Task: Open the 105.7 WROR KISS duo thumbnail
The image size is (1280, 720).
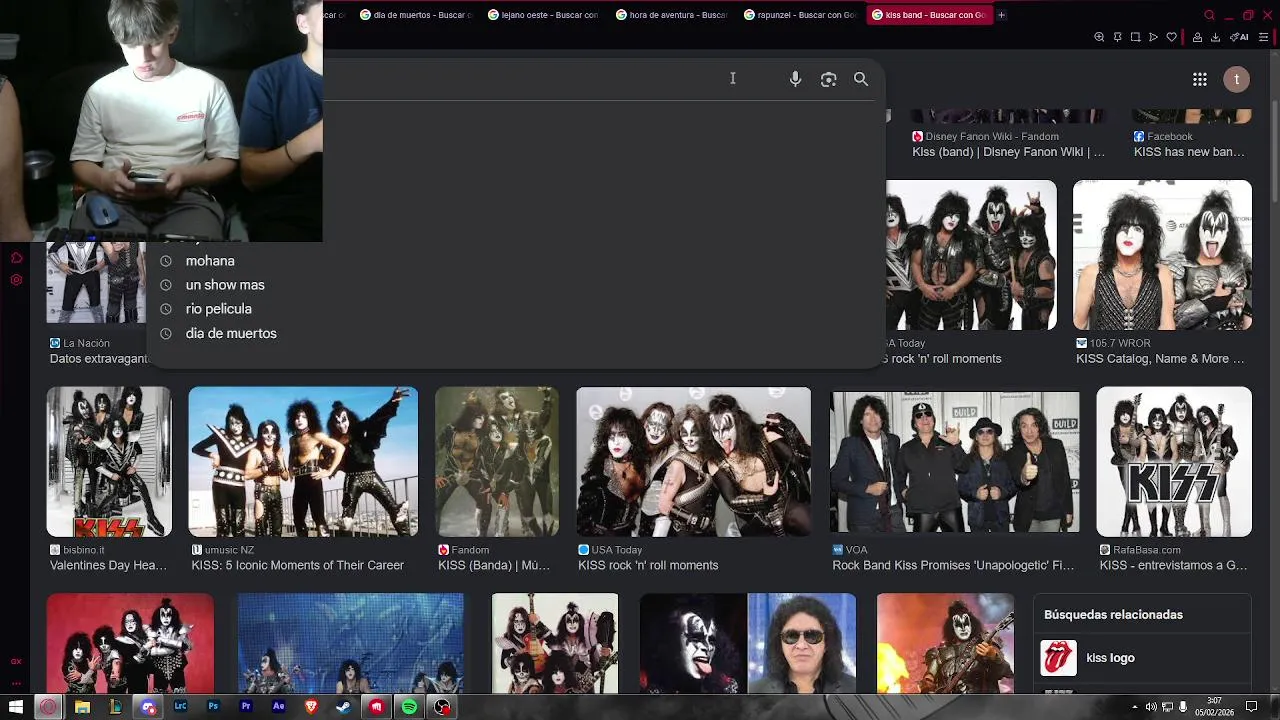Action: (x=1162, y=255)
